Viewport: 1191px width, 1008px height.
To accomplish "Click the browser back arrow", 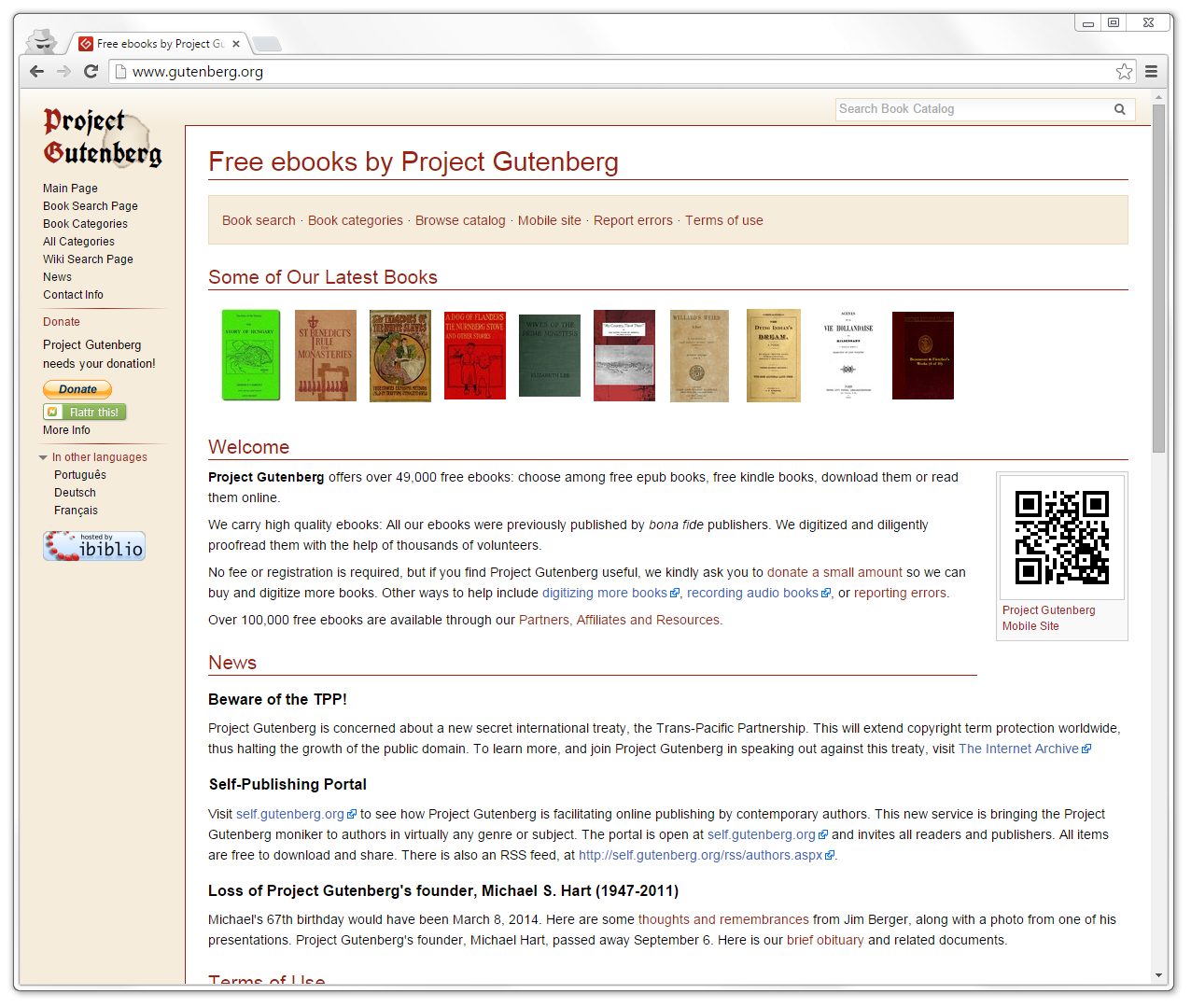I will tap(35, 71).
